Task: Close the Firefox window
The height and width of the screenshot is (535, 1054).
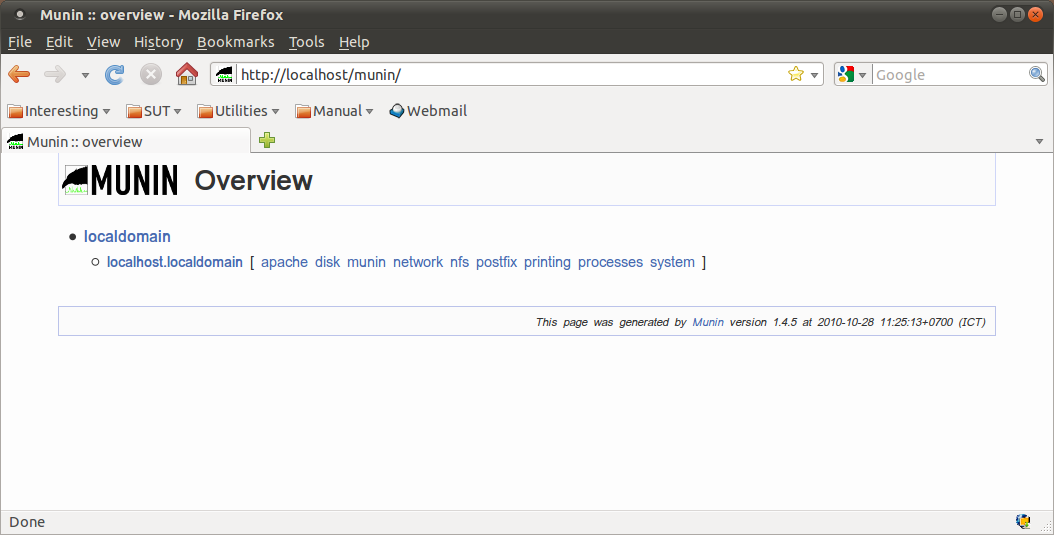Action: [1035, 14]
